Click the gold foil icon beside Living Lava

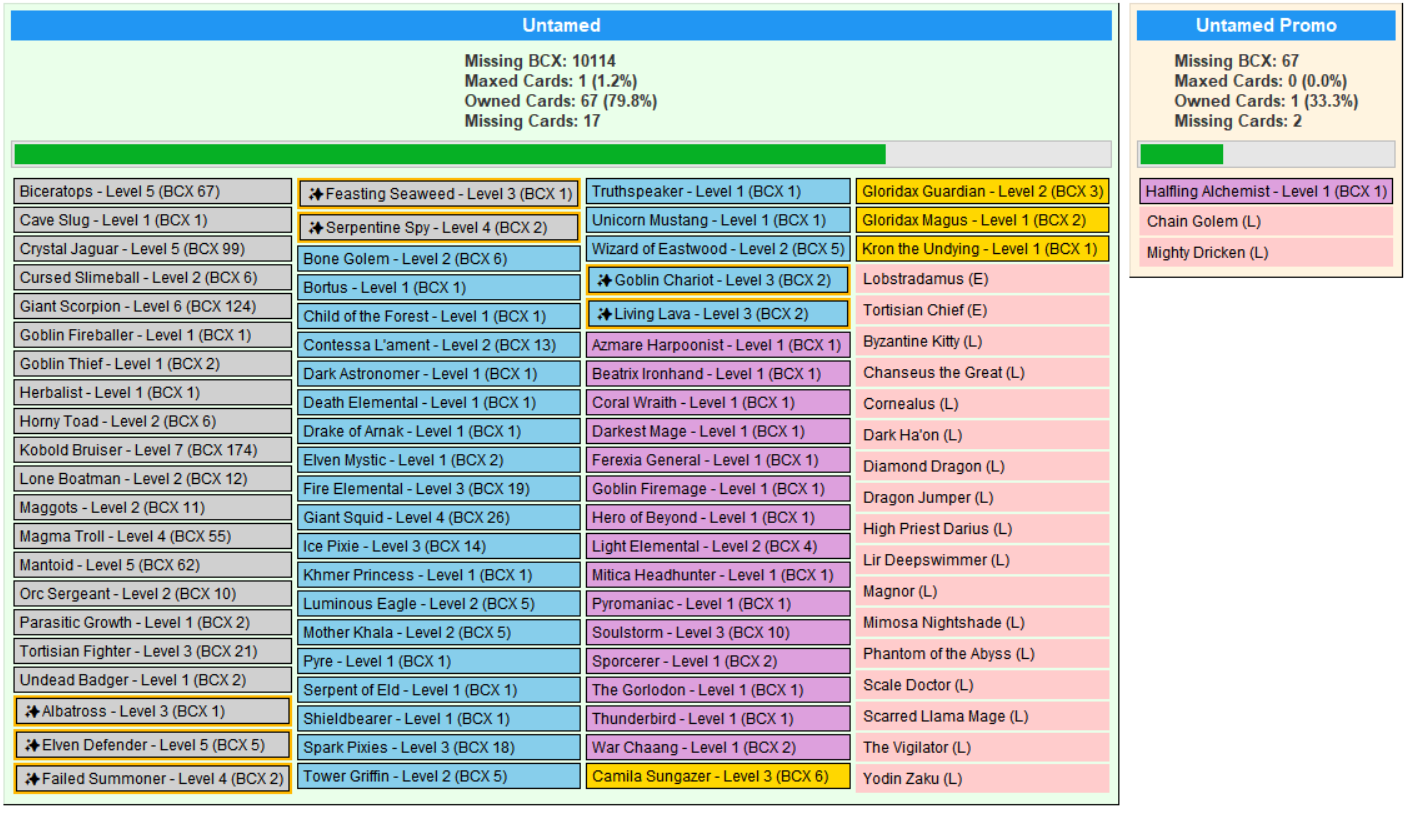[604, 315]
